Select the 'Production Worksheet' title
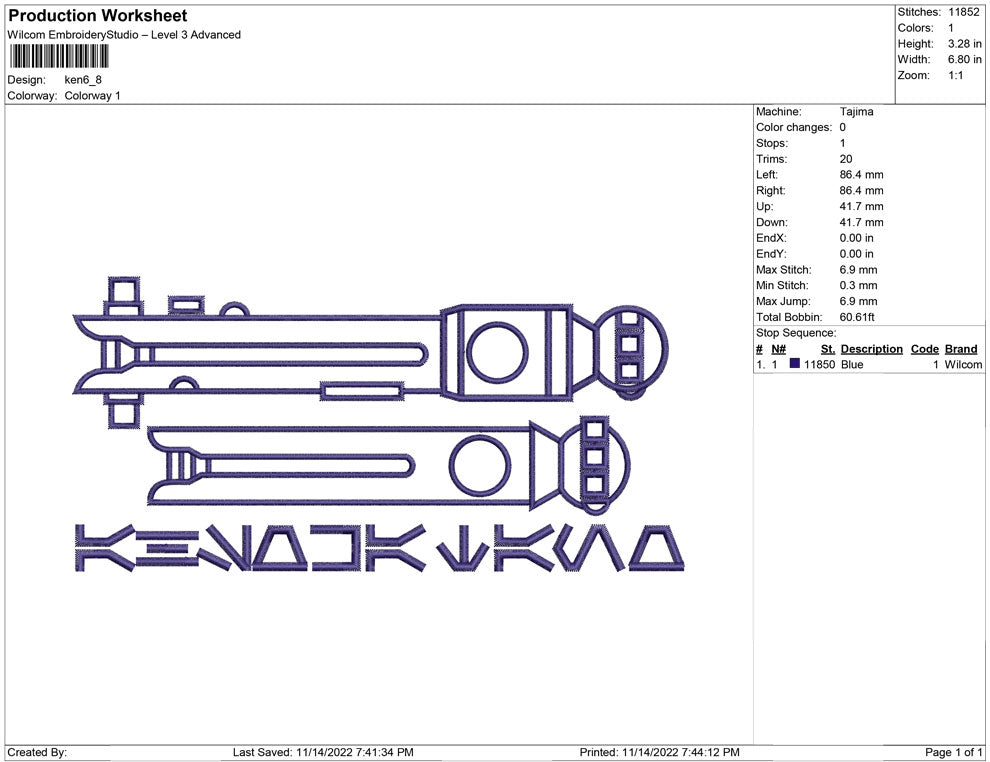The image size is (990, 762). click(98, 16)
